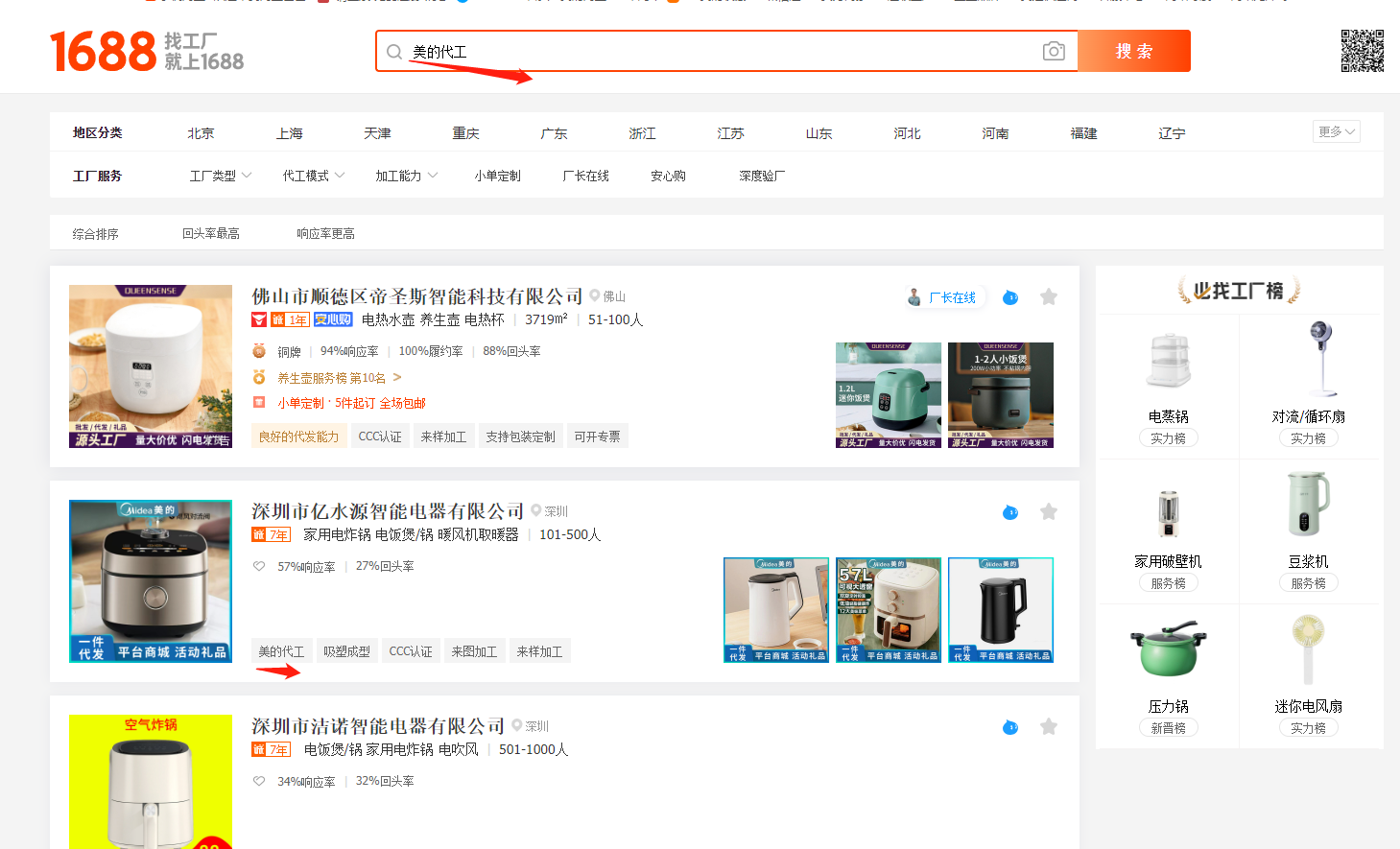The height and width of the screenshot is (849, 1400).
Task: Click the 安心购 badge
Action: 333,319
